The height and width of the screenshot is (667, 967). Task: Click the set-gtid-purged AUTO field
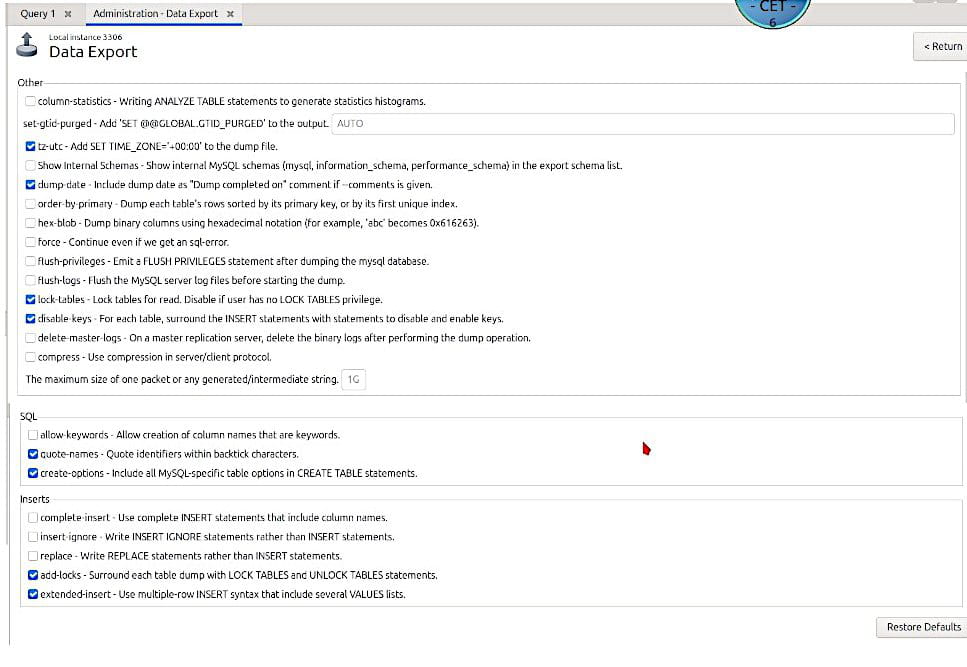click(x=643, y=123)
